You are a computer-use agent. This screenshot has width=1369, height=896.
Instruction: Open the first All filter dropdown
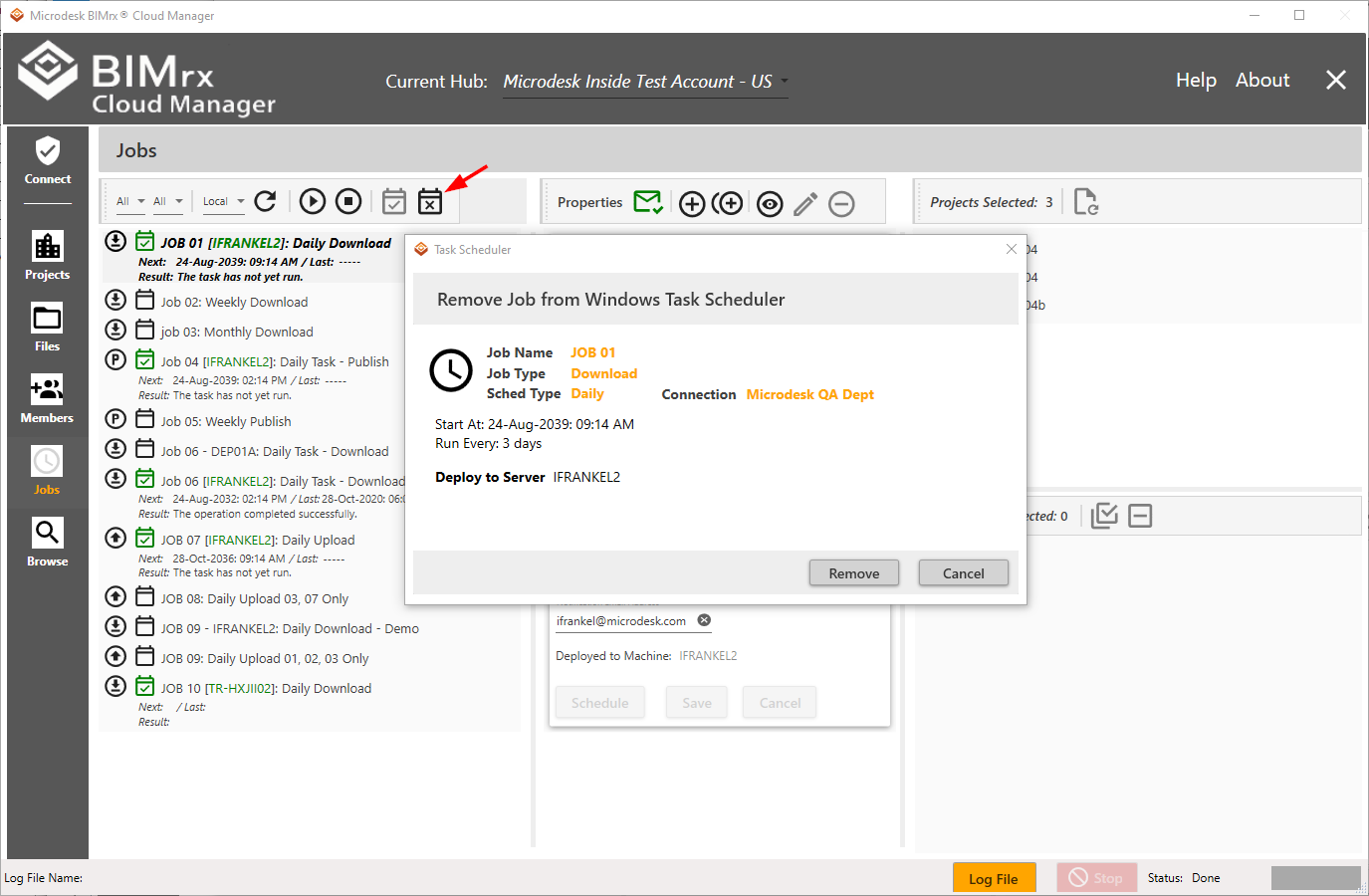pos(130,201)
